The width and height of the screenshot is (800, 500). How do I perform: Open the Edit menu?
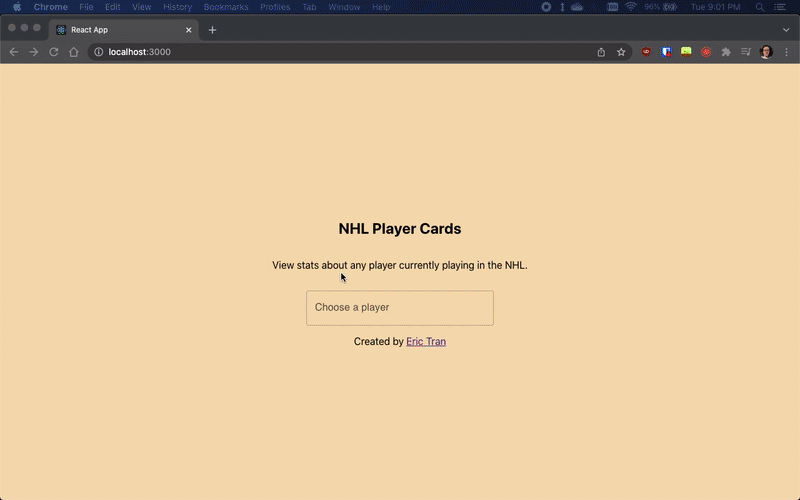coord(112,7)
